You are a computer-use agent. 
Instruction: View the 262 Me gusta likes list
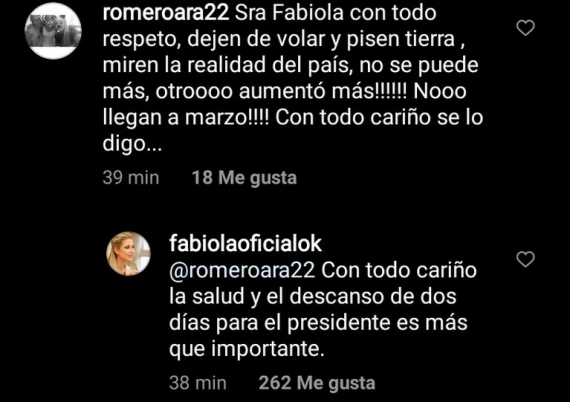click(317, 383)
